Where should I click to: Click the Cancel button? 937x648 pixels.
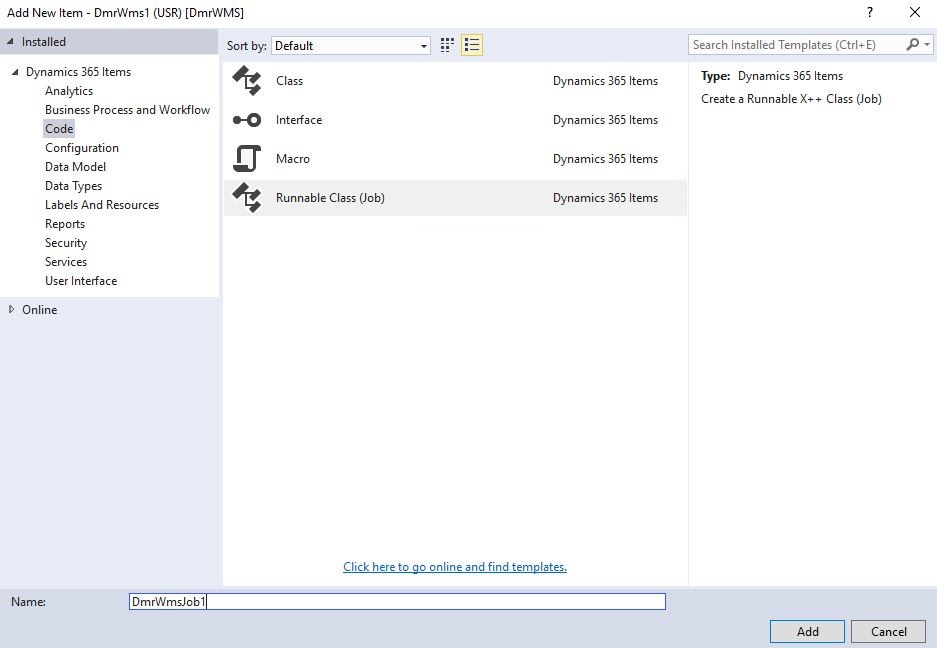pyautogui.click(x=889, y=631)
